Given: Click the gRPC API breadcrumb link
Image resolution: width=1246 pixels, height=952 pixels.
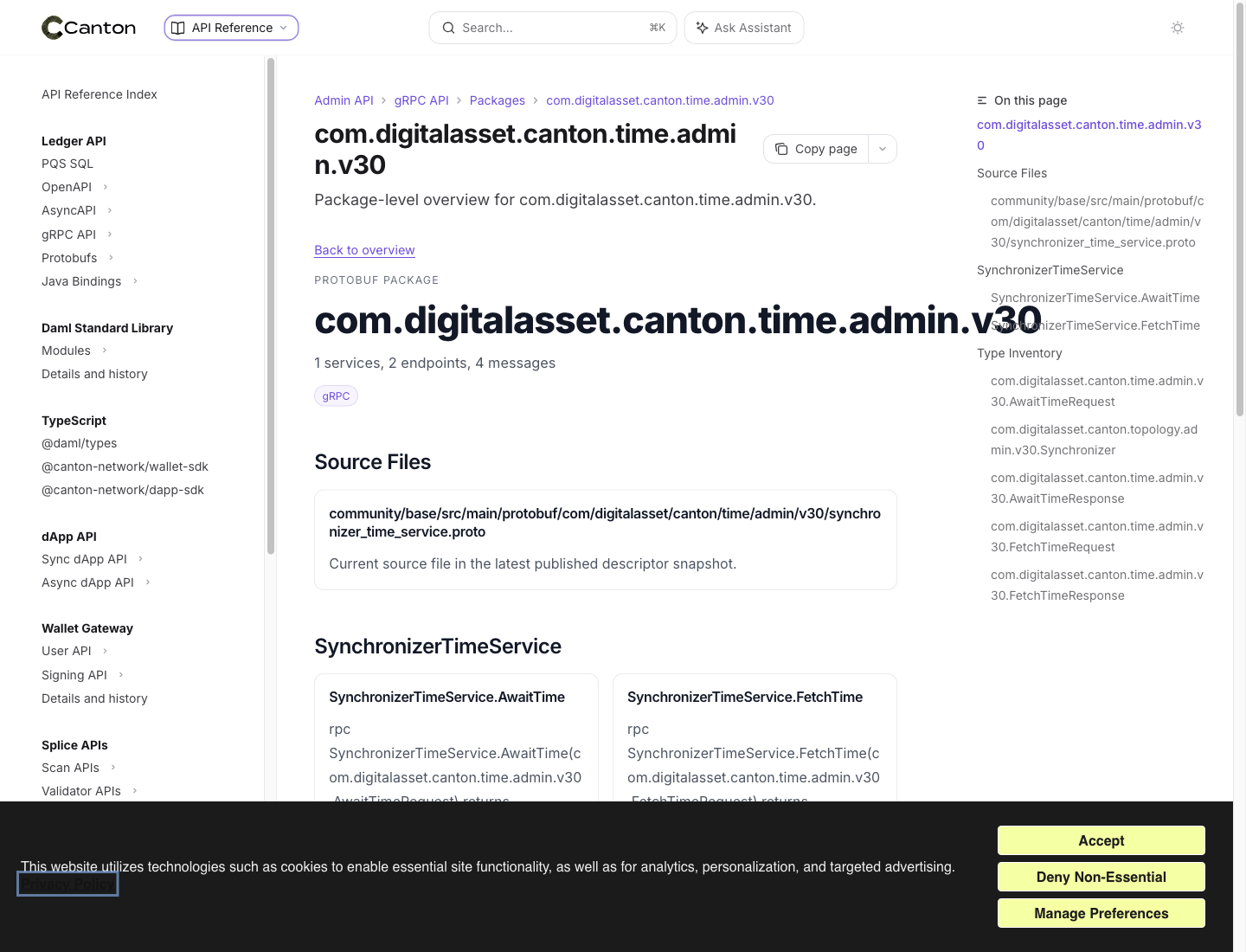Looking at the screenshot, I should click(x=421, y=100).
